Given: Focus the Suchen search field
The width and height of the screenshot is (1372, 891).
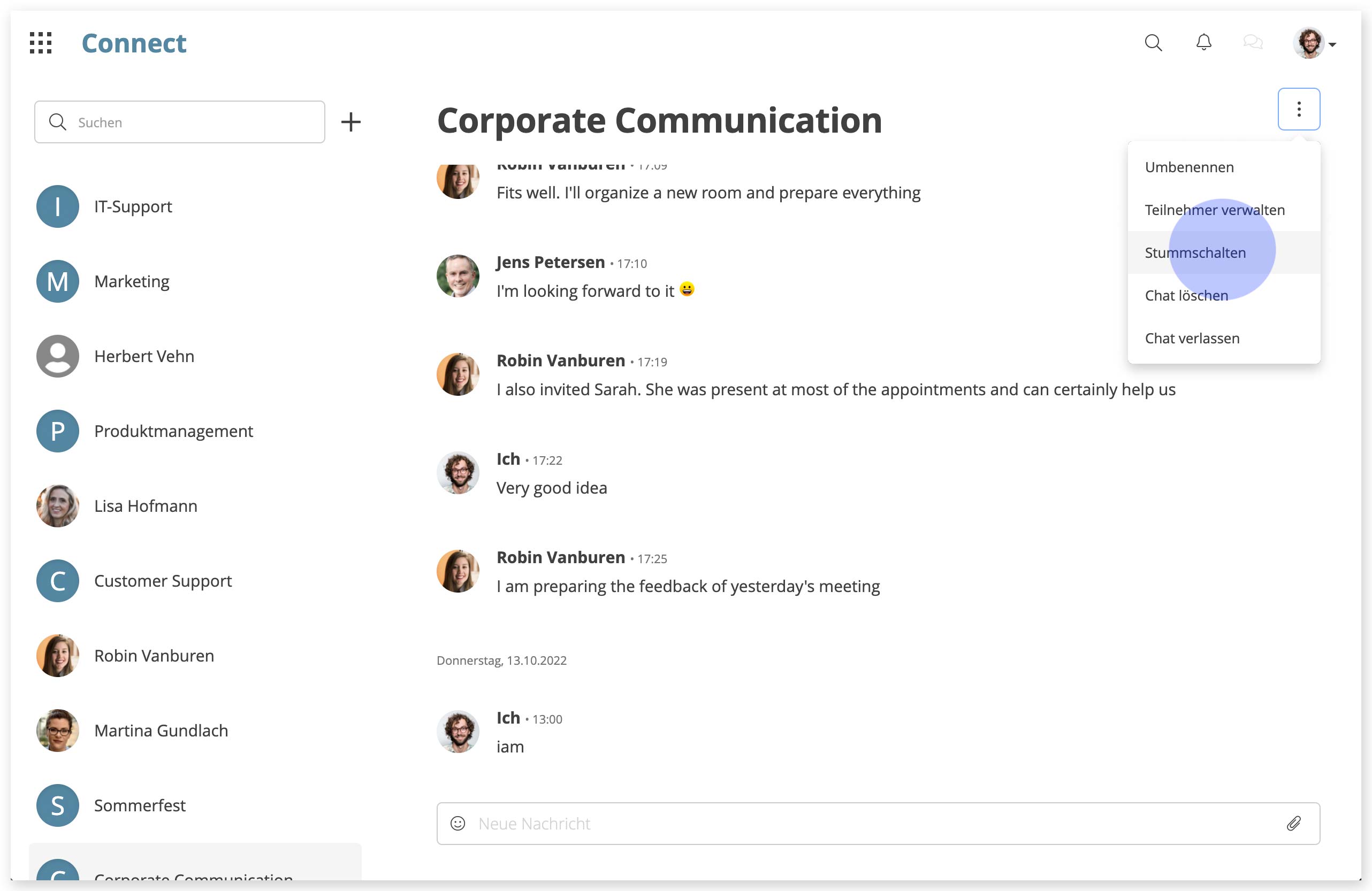Looking at the screenshot, I should click(180, 122).
